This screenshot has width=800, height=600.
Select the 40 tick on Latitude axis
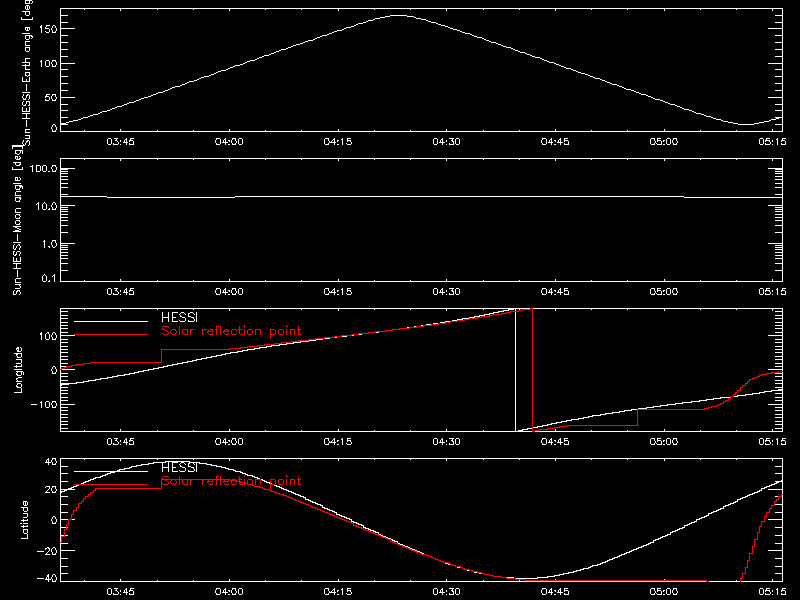tap(51, 462)
